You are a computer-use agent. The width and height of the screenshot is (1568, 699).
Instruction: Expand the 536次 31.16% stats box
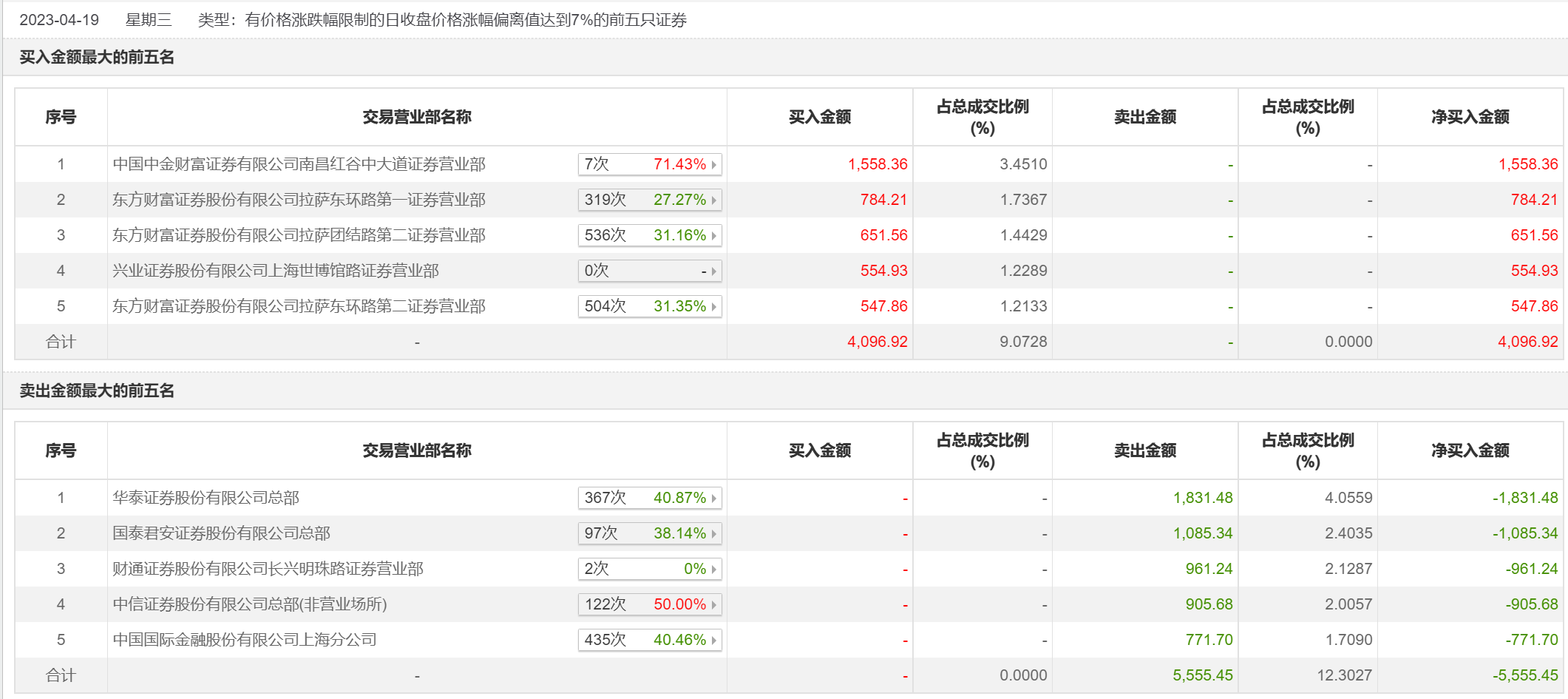650,235
